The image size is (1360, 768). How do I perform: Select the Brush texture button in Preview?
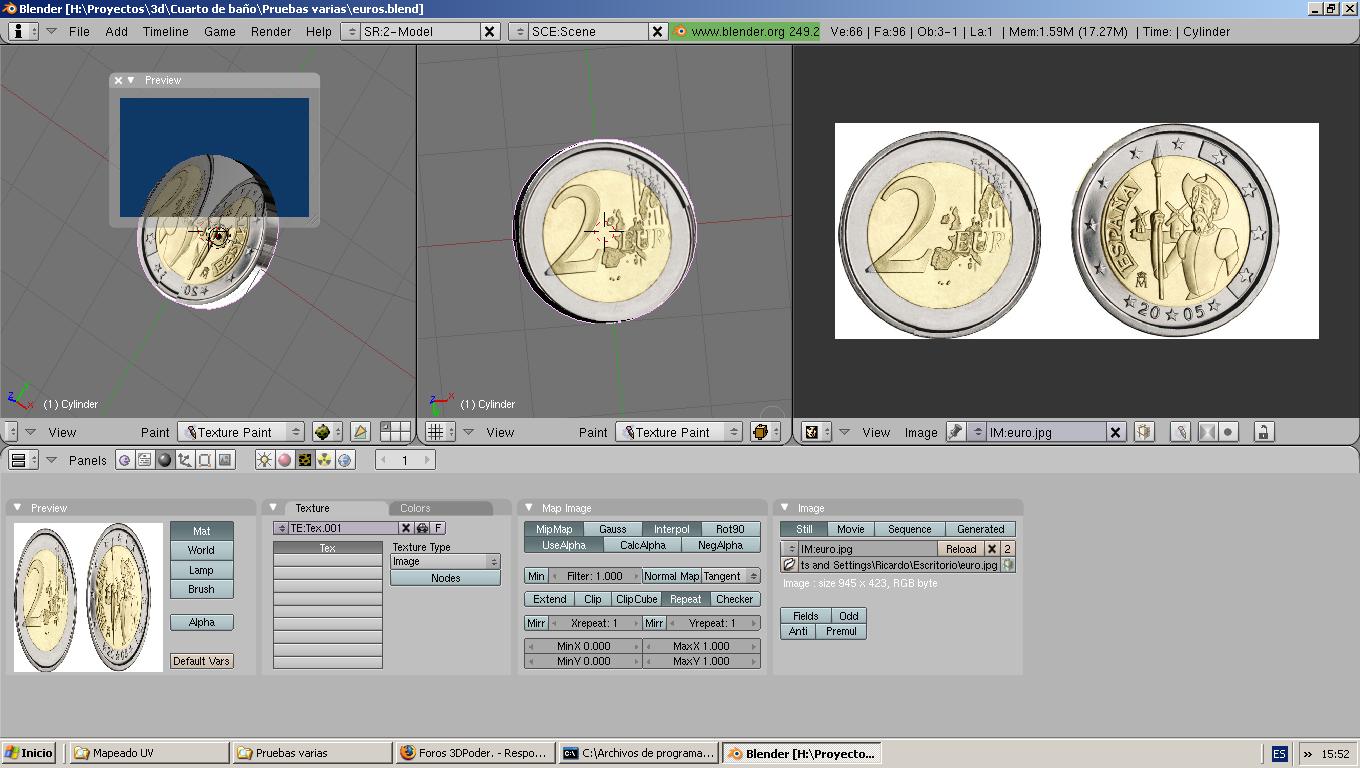click(x=201, y=589)
